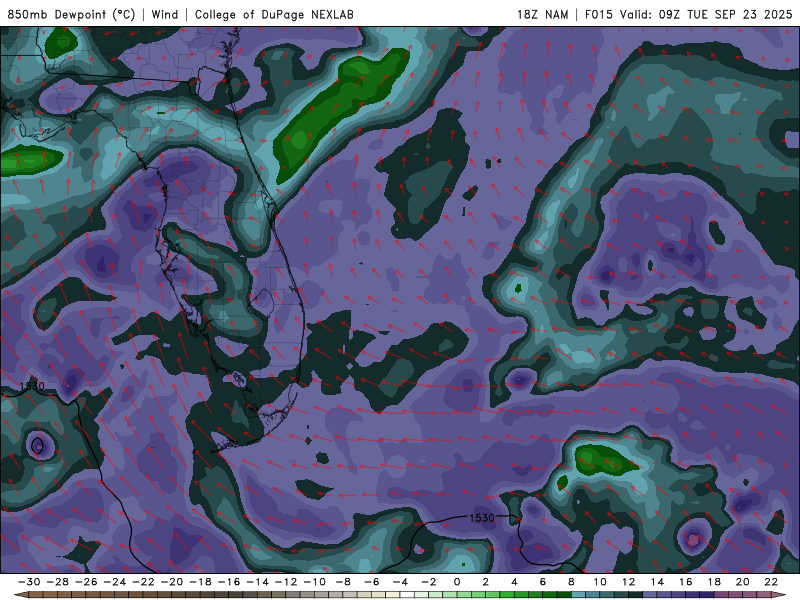Select the "6" legend value
The image size is (800, 600).
point(542,582)
